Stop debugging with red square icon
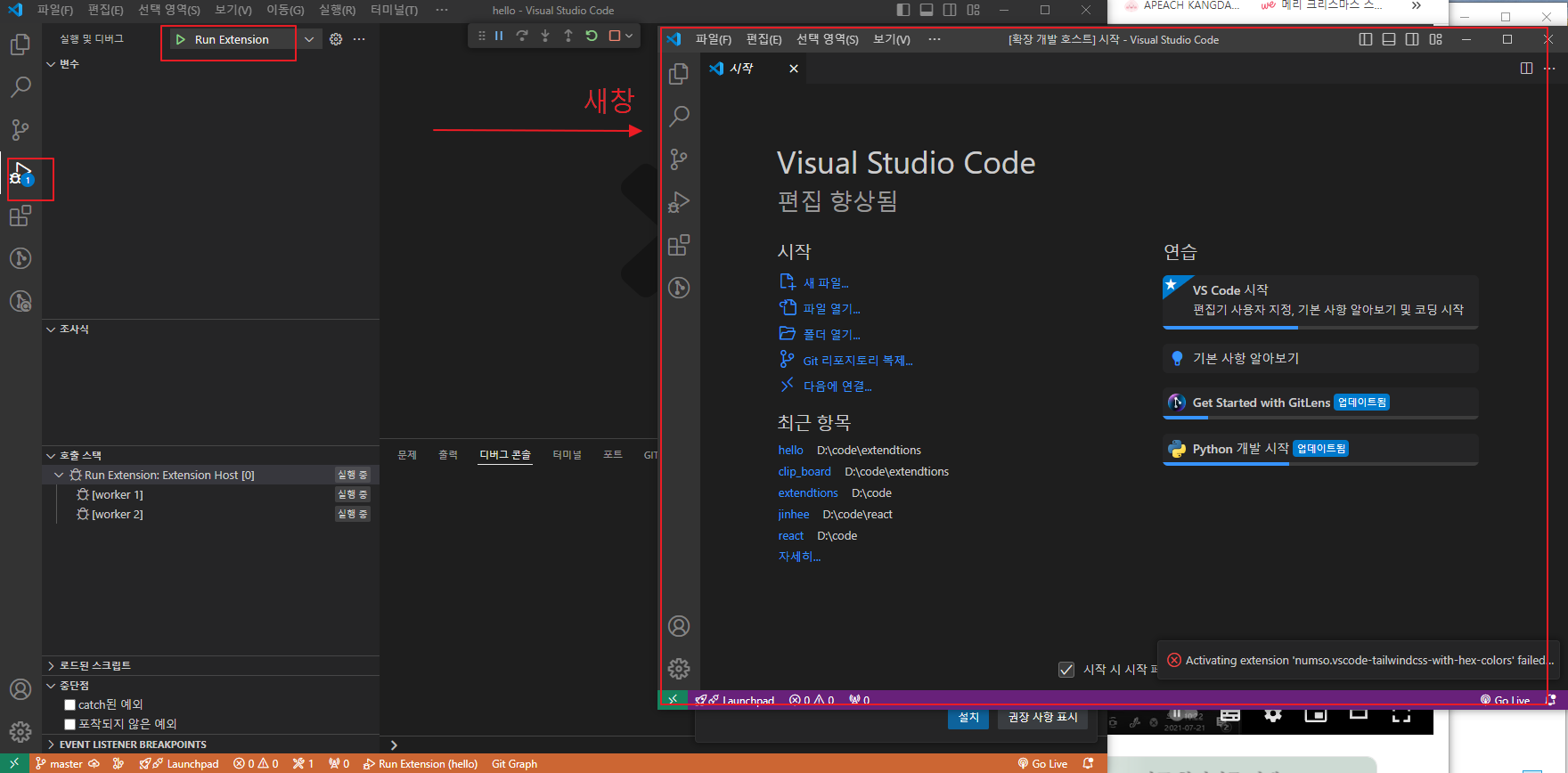This screenshot has width=1568, height=773. pos(614,36)
